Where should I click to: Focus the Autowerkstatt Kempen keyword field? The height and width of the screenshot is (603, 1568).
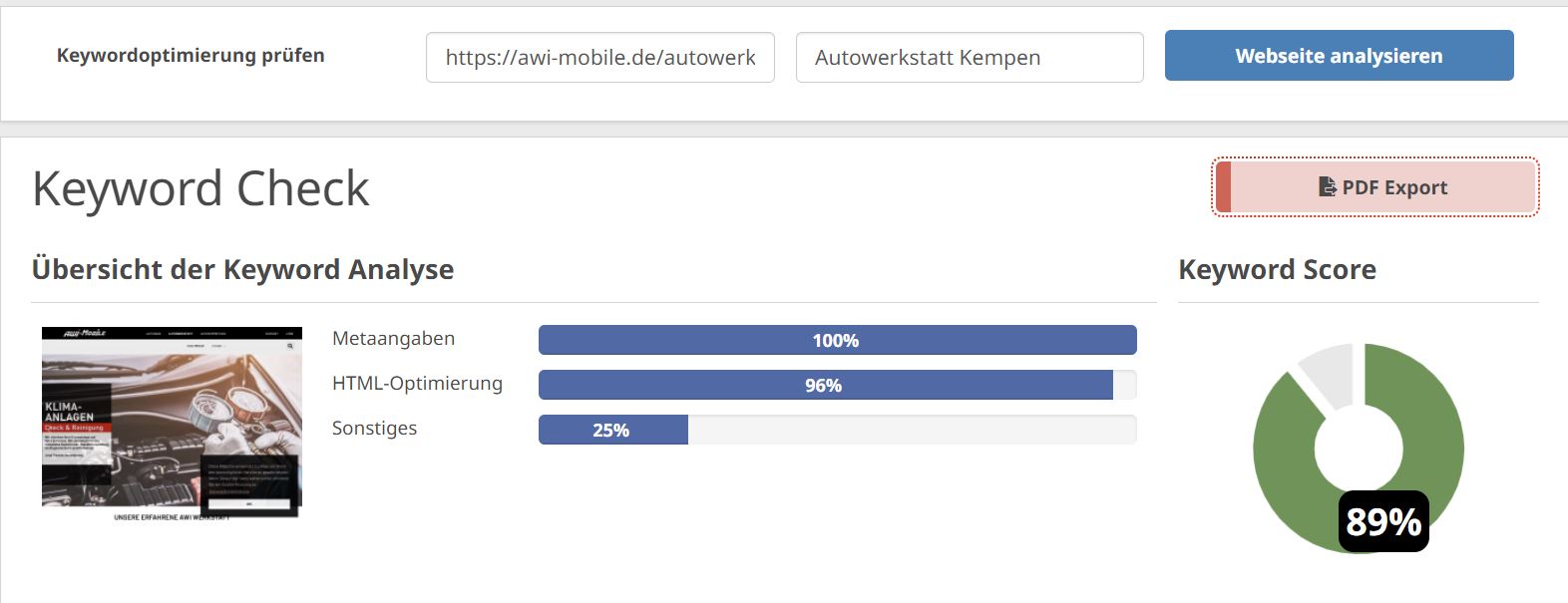pos(970,57)
